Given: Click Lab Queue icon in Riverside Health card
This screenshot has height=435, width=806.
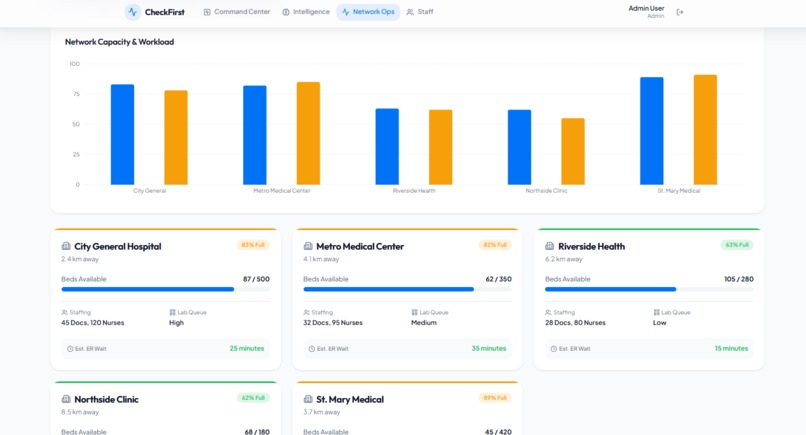Looking at the screenshot, I should click(656, 313).
